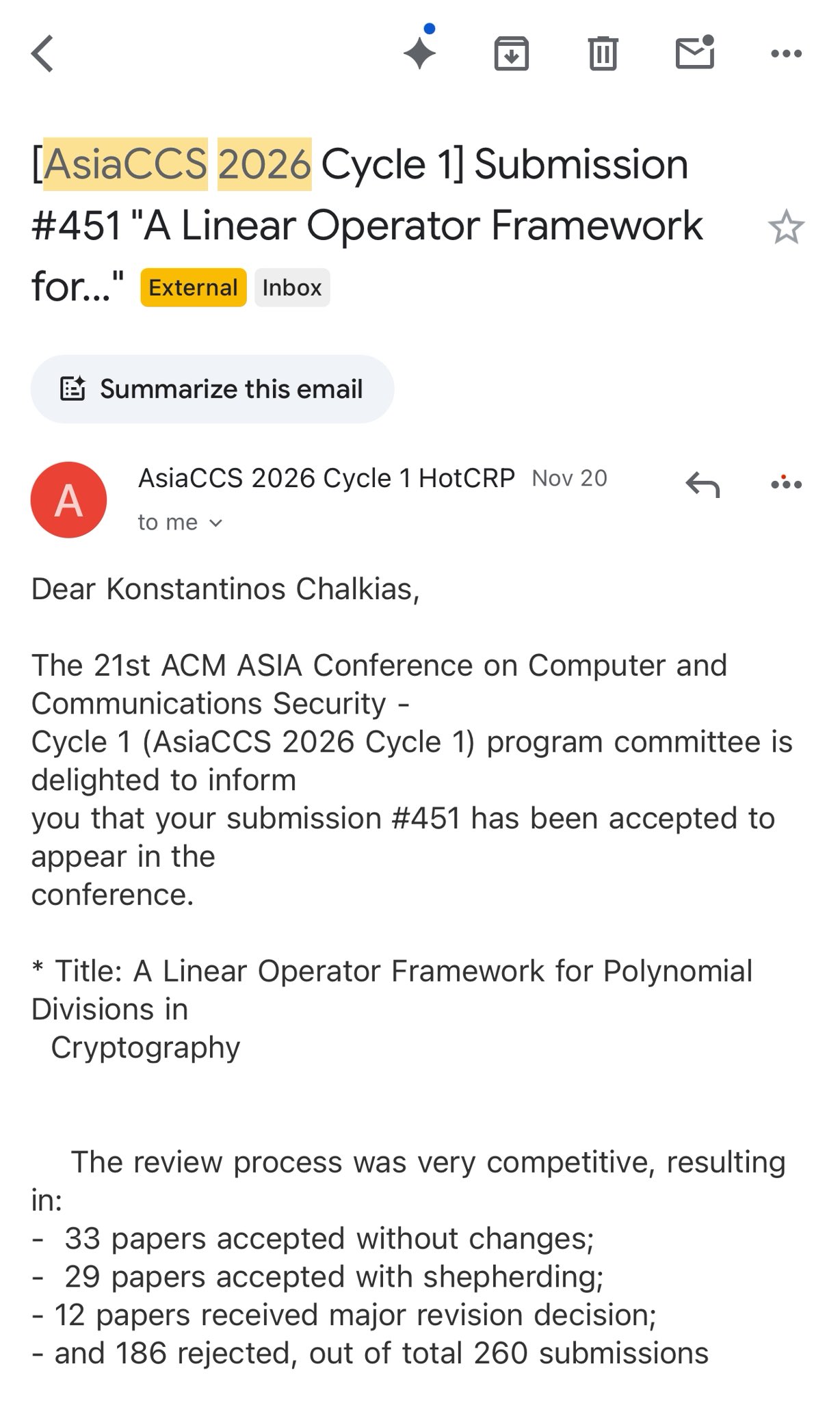Screen dimensions: 840x1401
Task: Tap the paper title line in email body
Action: click(391, 971)
